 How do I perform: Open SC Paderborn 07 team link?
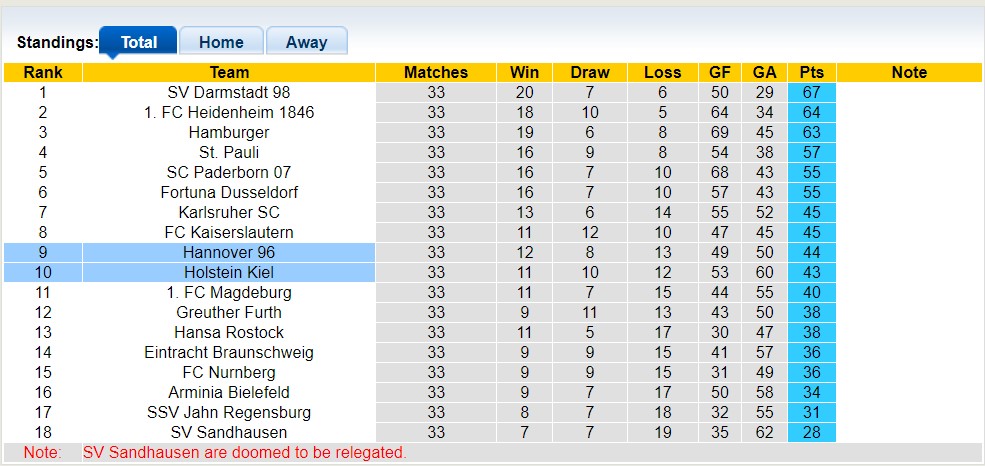click(229, 172)
